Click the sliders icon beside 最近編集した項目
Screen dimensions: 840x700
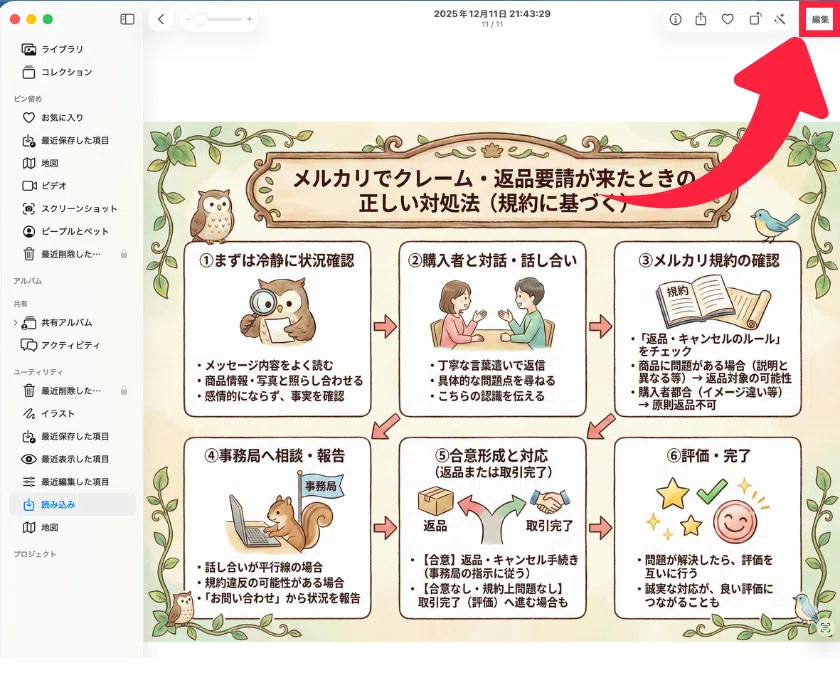[x=29, y=481]
